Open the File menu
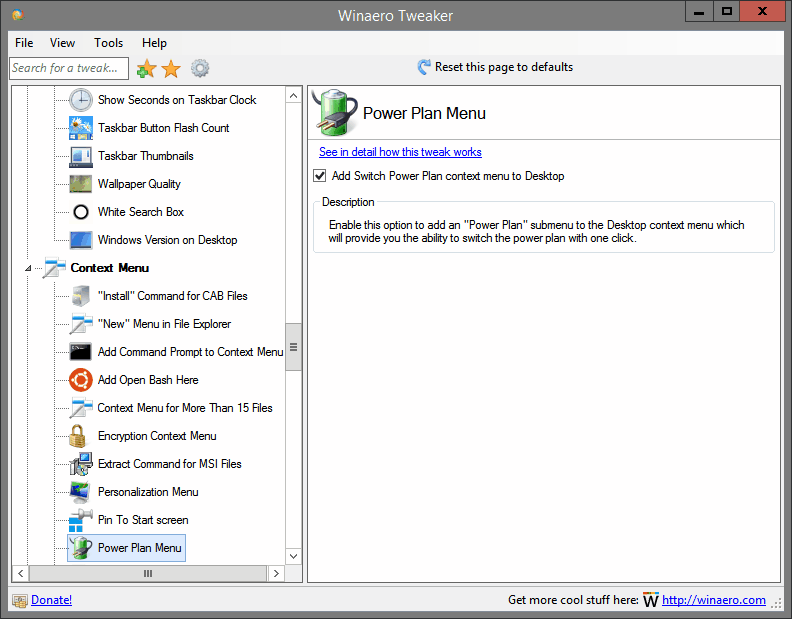Viewport: 792px width, 619px height. point(24,43)
